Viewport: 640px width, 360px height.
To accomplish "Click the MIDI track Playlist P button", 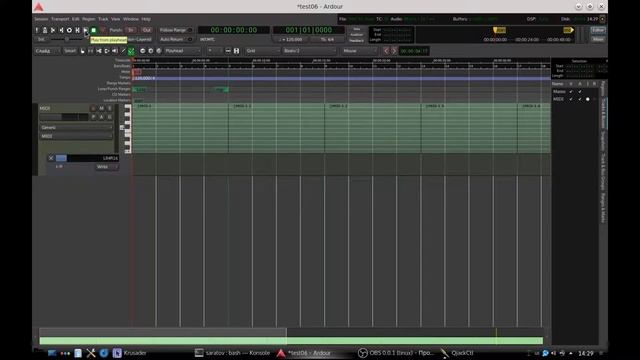I will (x=93, y=117).
